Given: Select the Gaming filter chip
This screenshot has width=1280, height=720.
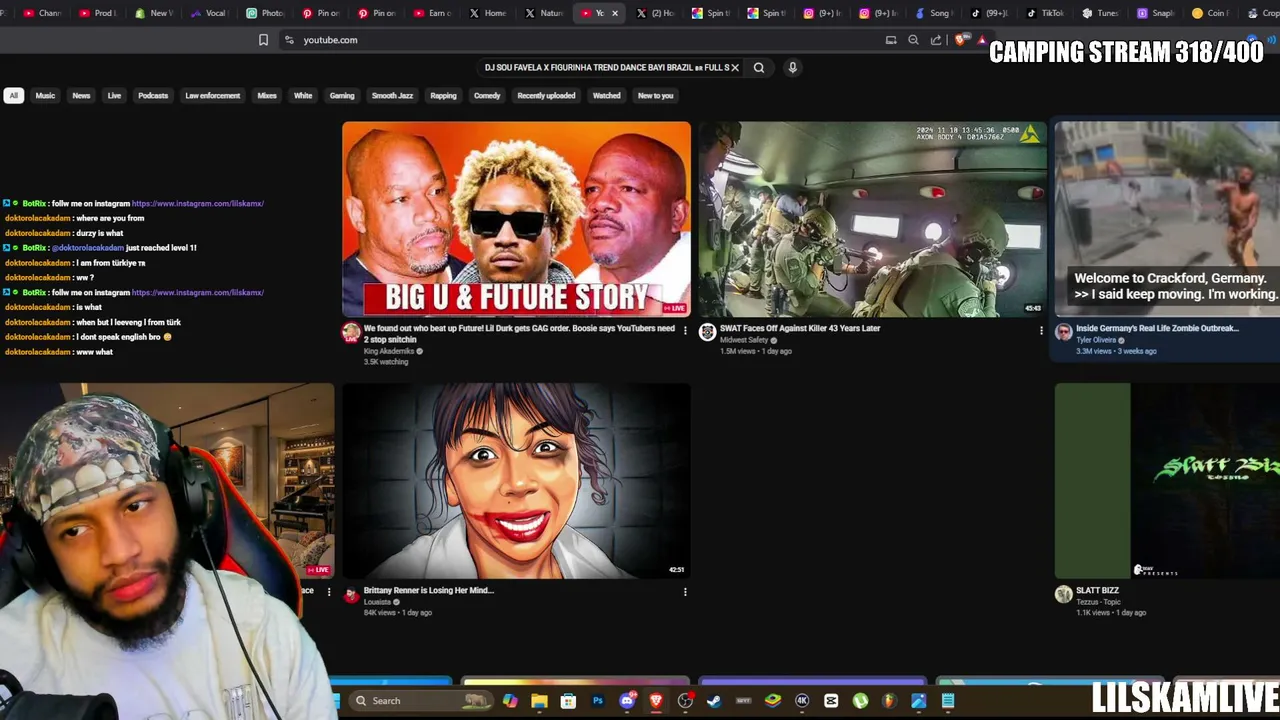Looking at the screenshot, I should (x=342, y=96).
